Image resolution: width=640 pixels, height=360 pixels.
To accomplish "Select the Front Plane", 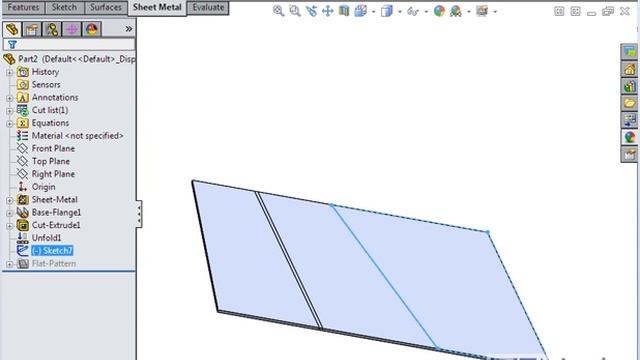I will (53, 149).
